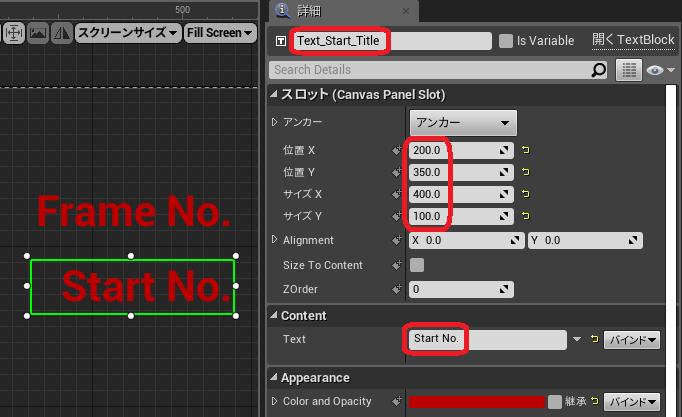Reset Color and Opacity with yellow arrow
The image size is (682, 417).
coord(595,401)
